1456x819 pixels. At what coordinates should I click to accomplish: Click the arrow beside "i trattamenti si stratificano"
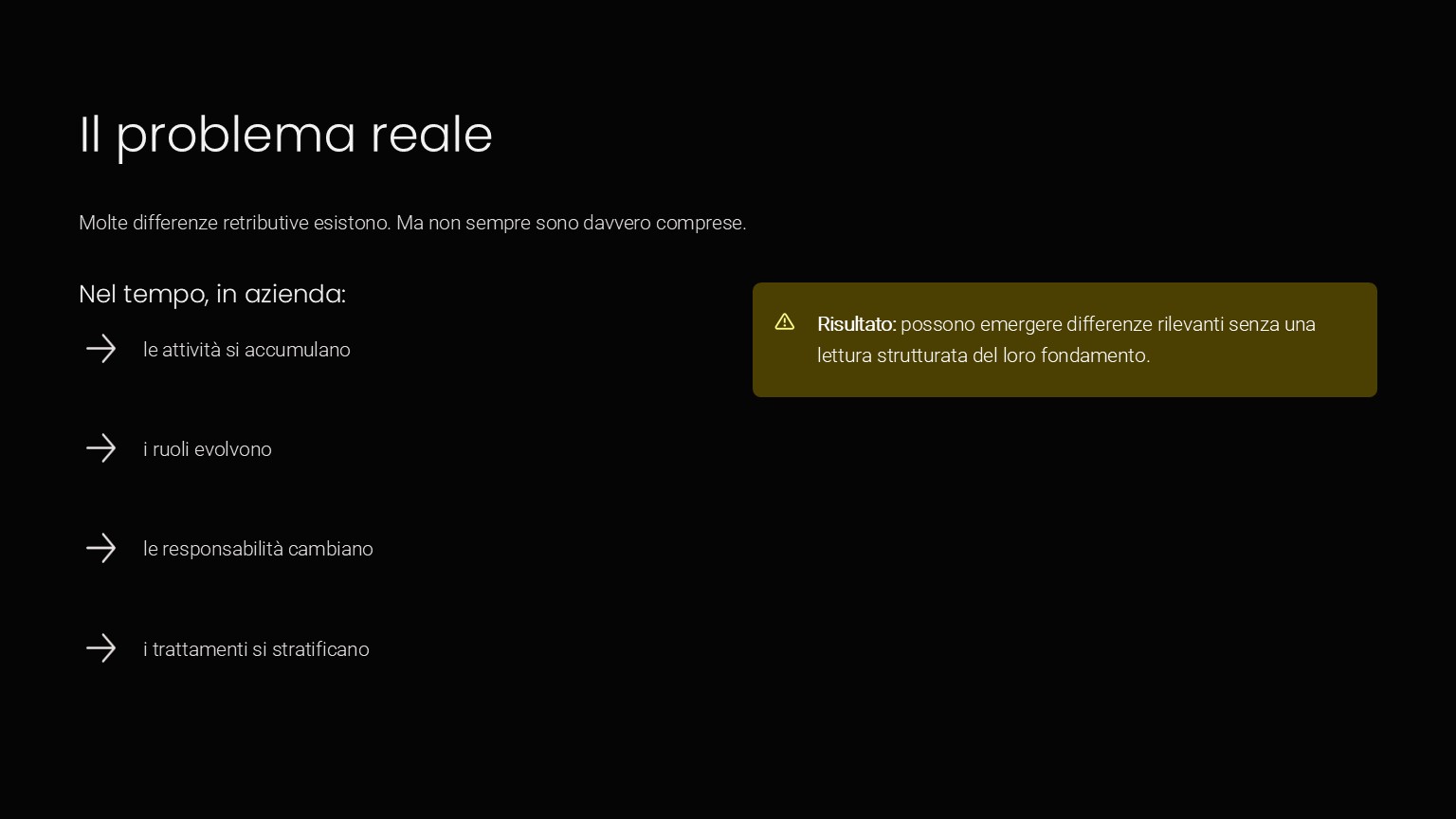[x=100, y=648]
